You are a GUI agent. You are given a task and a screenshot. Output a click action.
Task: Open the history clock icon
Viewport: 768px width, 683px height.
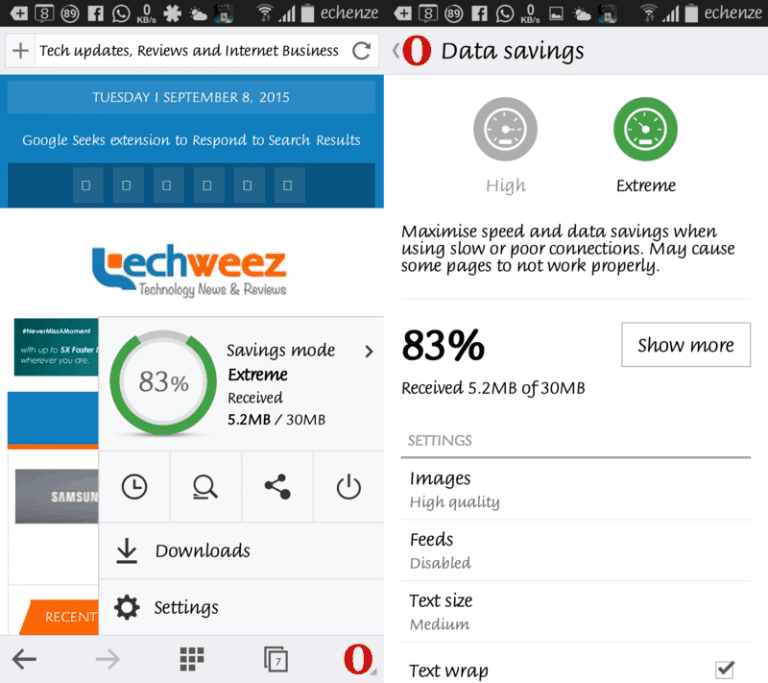134,487
